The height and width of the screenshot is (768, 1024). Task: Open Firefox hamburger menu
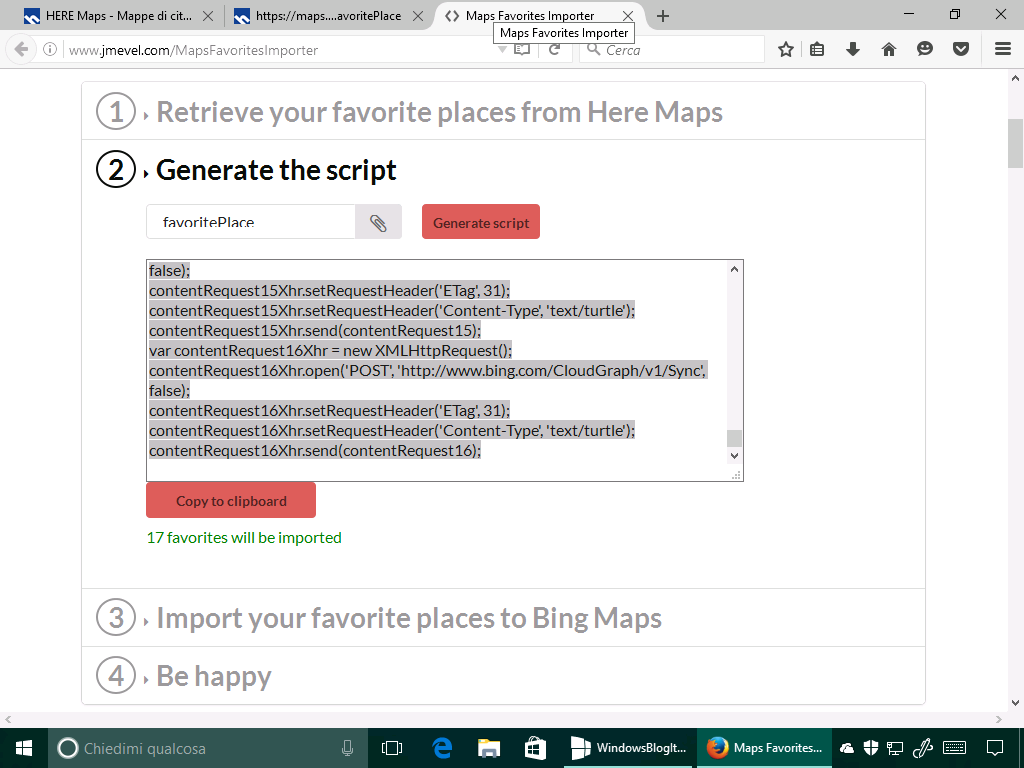click(x=1003, y=50)
